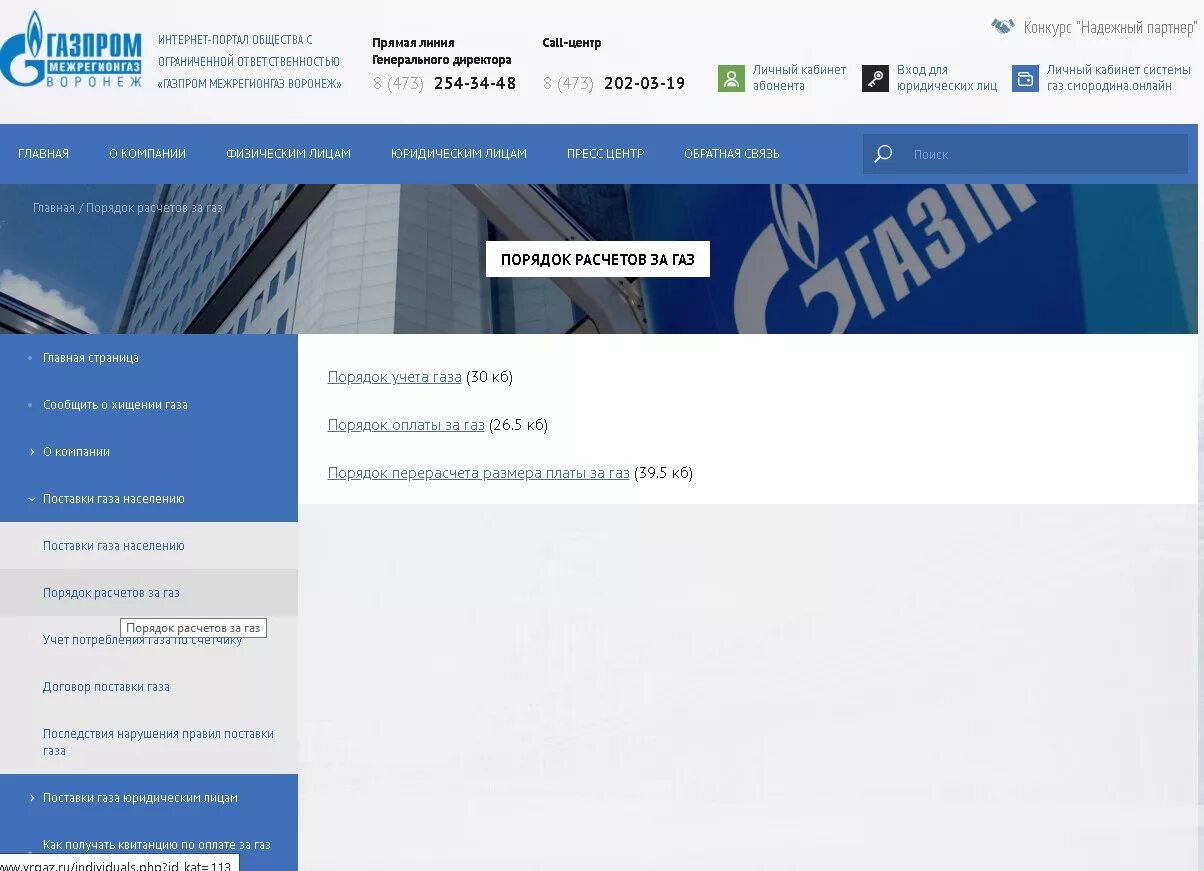The width and height of the screenshot is (1204, 871).
Task: Open Физическим лицам menu item
Action: pyautogui.click(x=288, y=154)
